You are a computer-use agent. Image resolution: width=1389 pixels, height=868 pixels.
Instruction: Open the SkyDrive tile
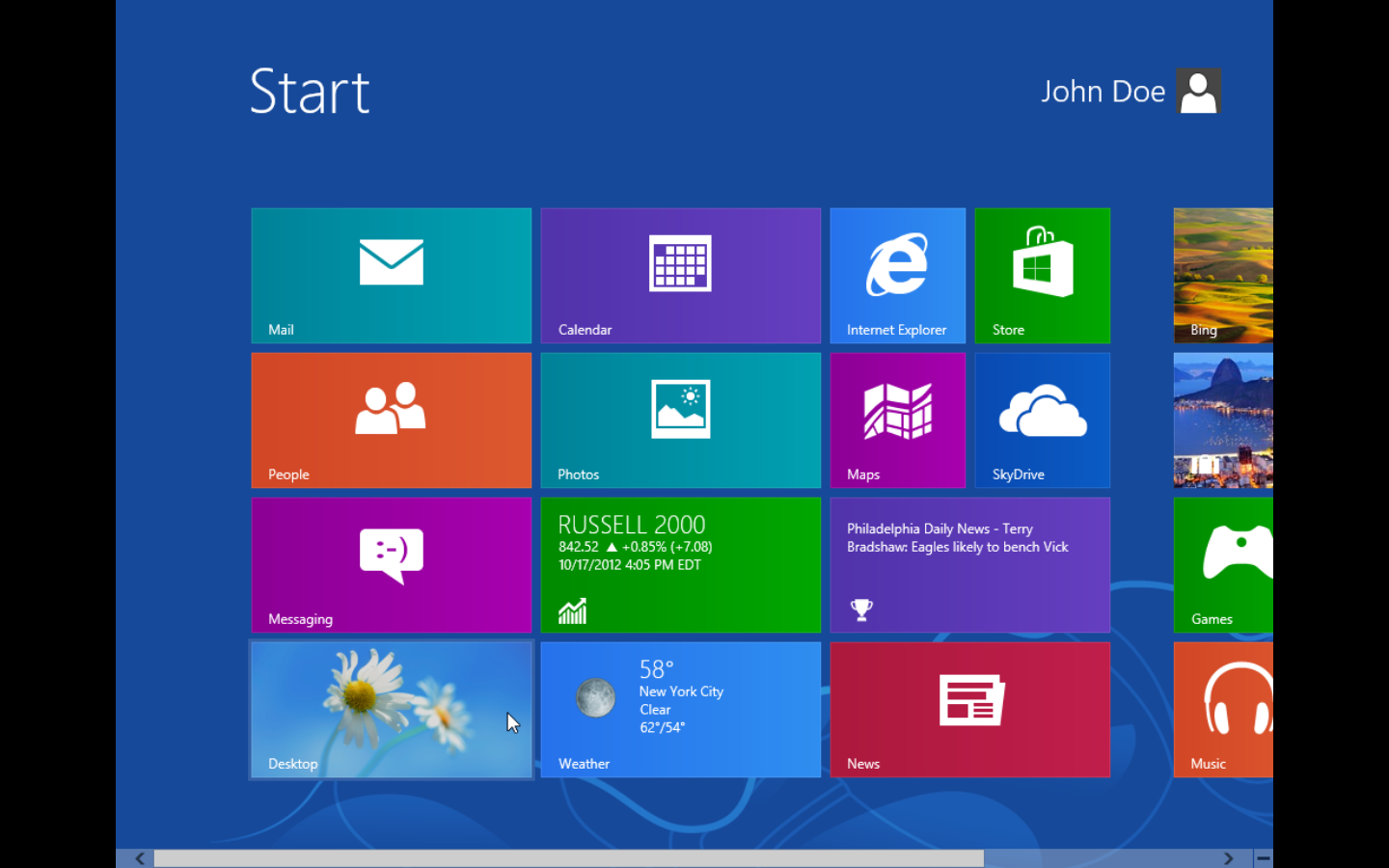pos(1043,420)
